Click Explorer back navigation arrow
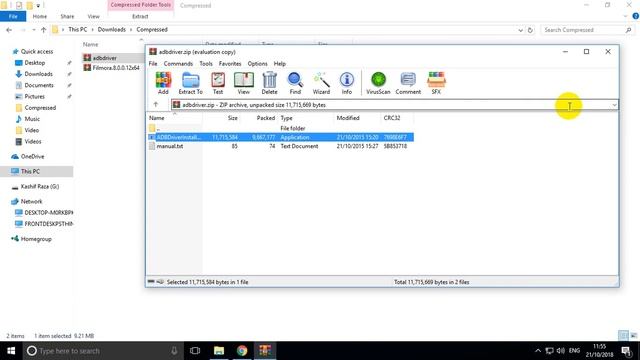Screen dimensions: 640x360 9,30
